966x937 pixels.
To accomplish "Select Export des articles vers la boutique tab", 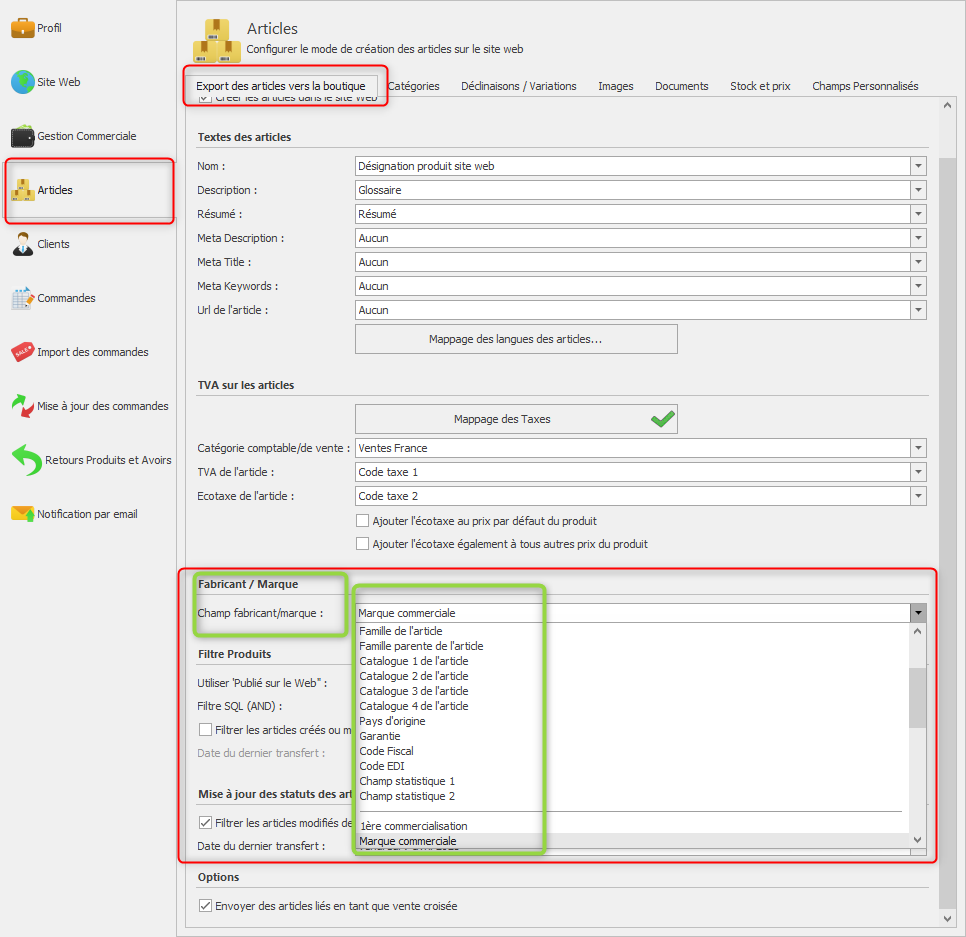I will (x=281, y=86).
